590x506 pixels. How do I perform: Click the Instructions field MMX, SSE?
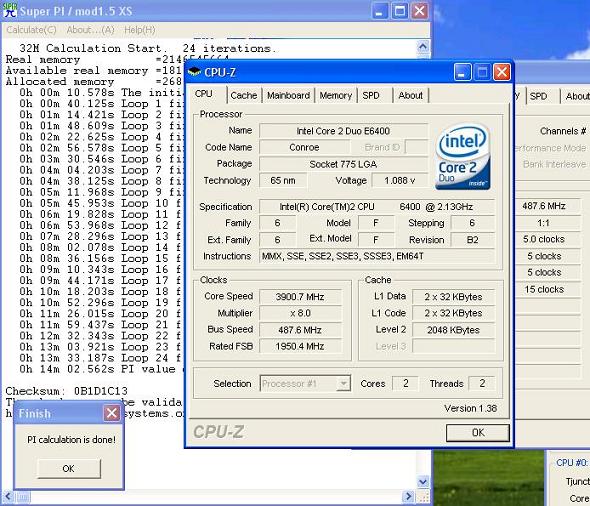click(377, 256)
